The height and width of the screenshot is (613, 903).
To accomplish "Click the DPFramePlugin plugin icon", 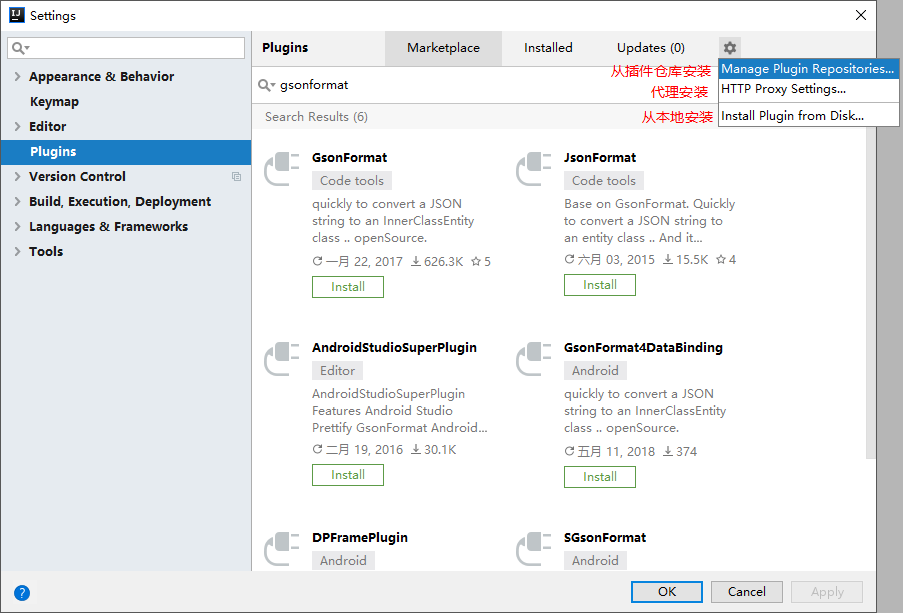I will click(282, 549).
